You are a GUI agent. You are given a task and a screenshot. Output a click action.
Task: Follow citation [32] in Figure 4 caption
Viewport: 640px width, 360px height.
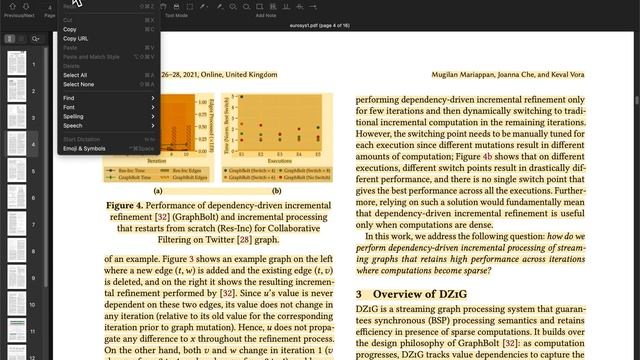pos(162,217)
